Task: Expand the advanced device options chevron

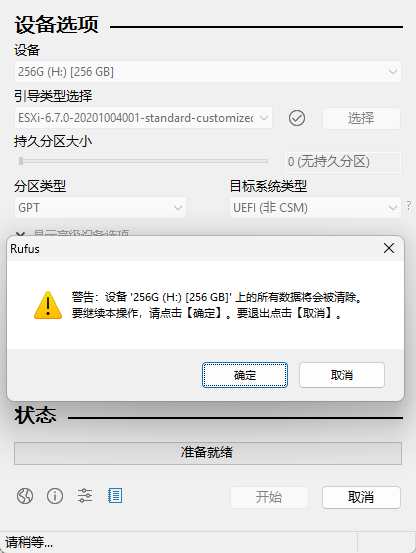Action: click(x=20, y=234)
